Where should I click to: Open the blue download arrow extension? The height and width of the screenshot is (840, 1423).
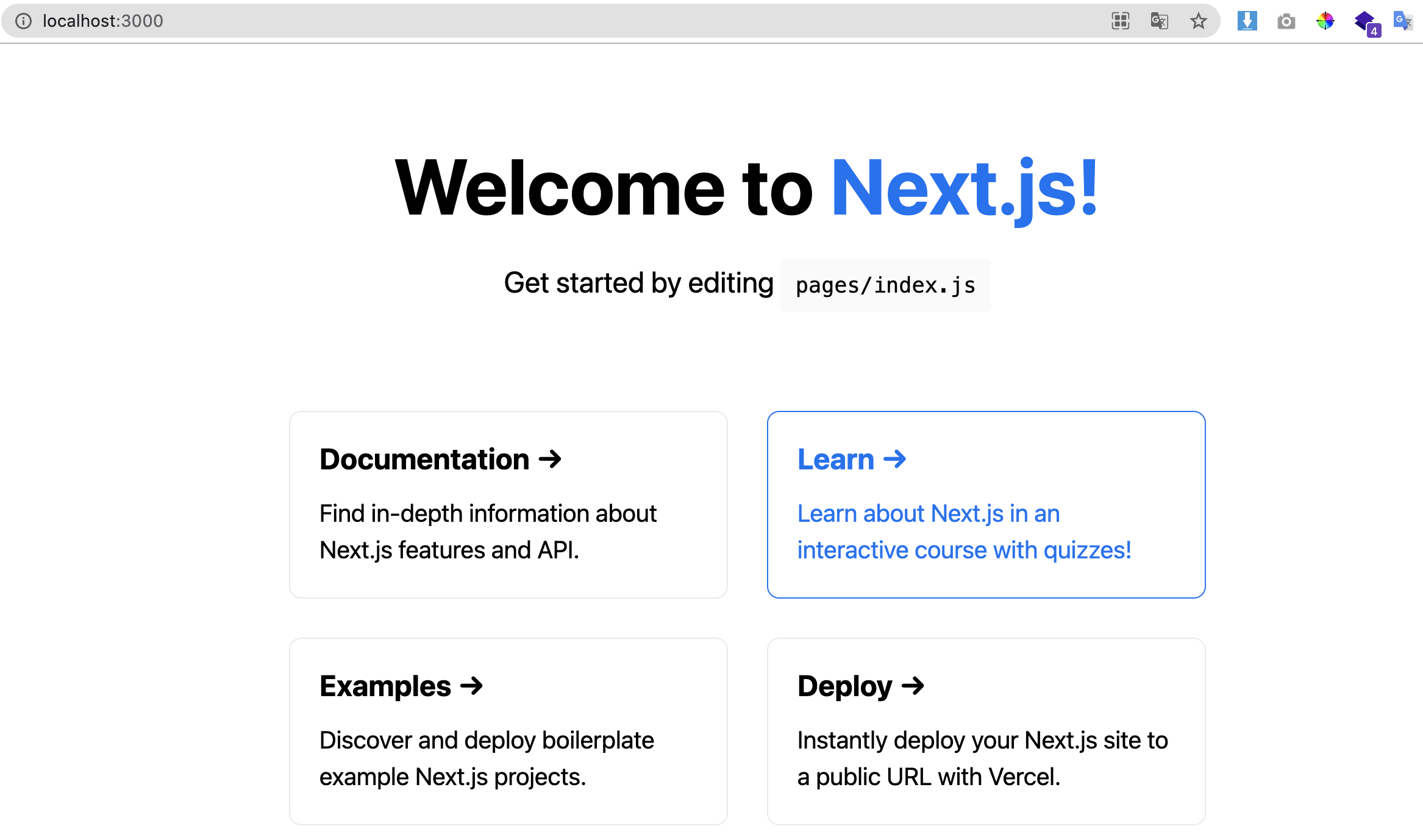point(1247,21)
